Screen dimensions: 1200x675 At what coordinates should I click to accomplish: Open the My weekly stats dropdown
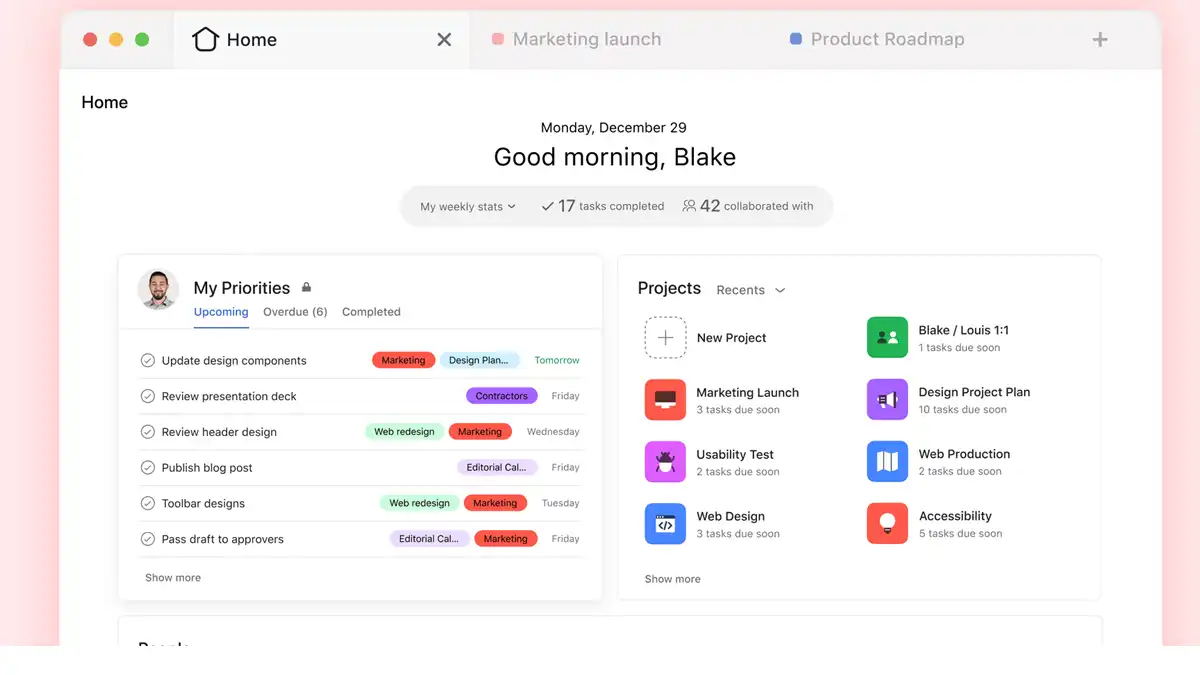(466, 206)
